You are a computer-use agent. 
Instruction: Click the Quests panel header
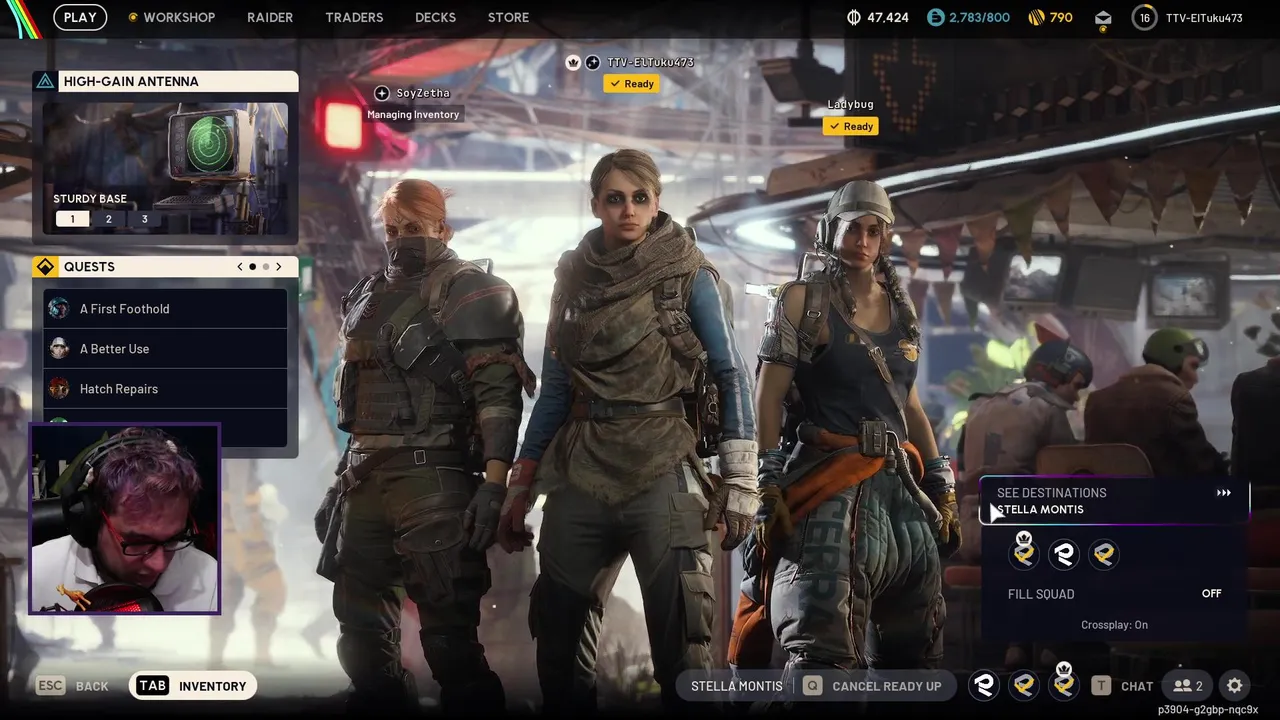point(165,267)
